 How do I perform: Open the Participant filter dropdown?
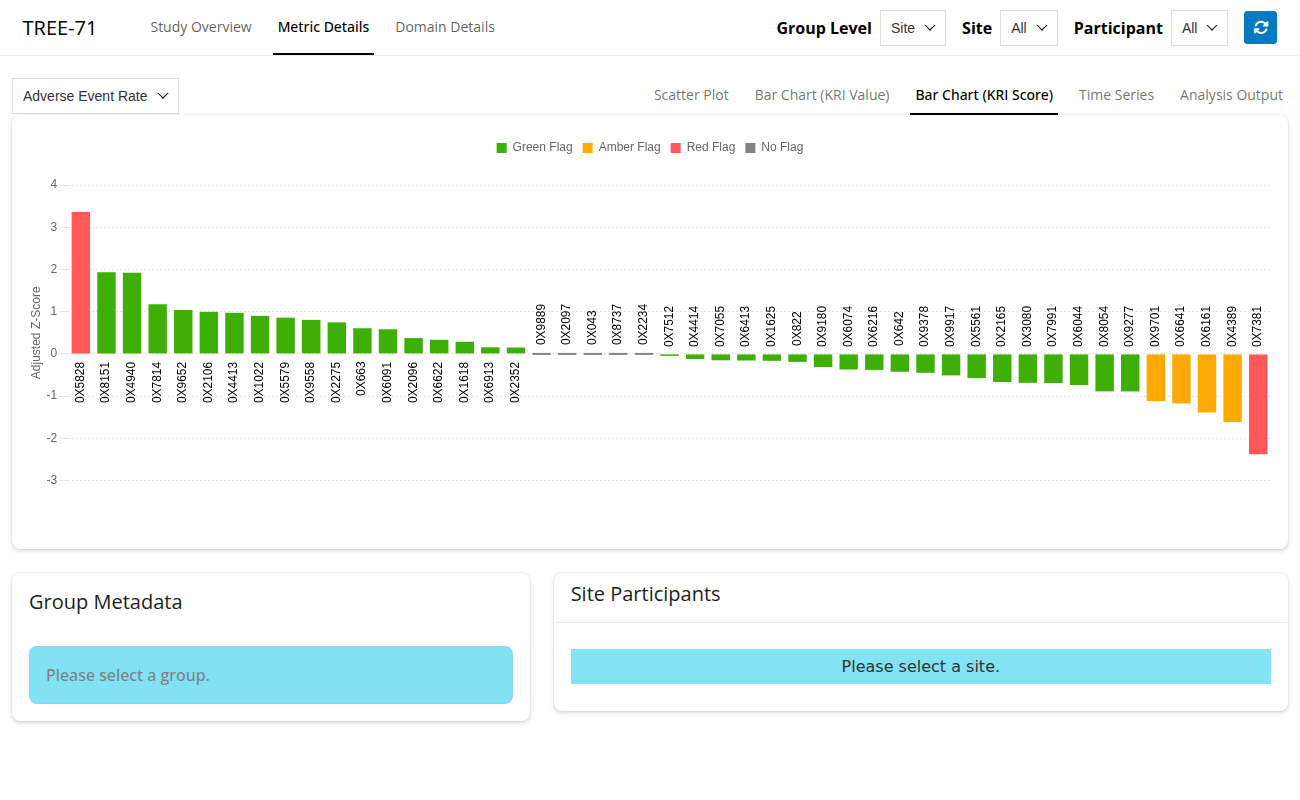(1199, 28)
